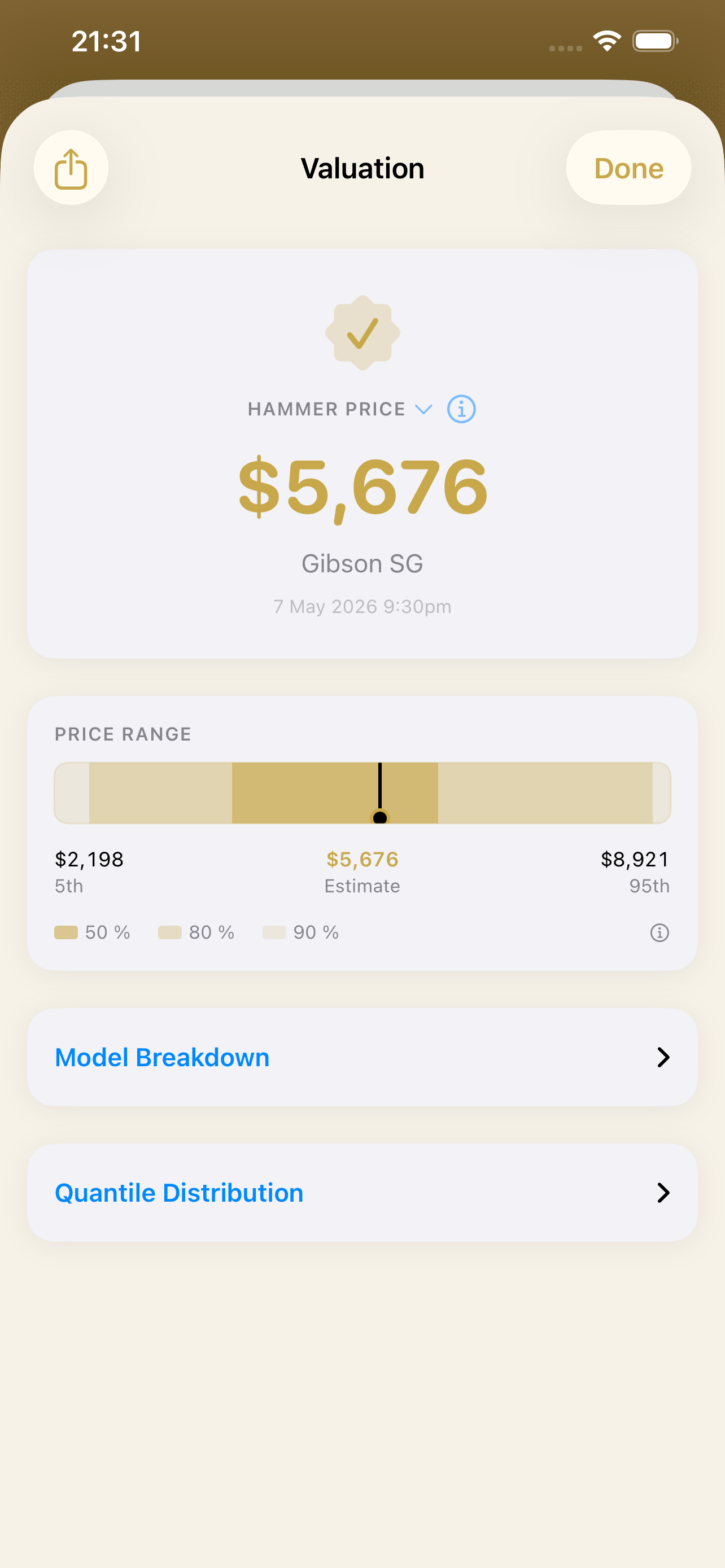This screenshot has width=725, height=1568.
Task: Select the HAMMER PRICE label
Action: pyautogui.click(x=326, y=409)
